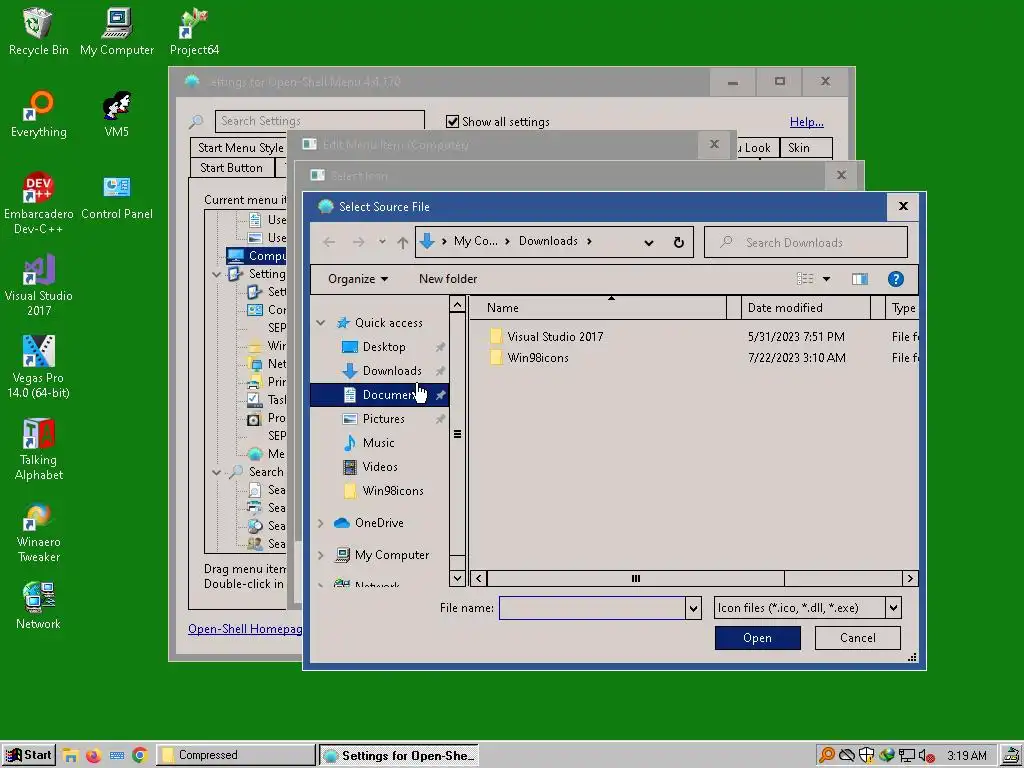Viewport: 1024px width, 768px height.
Task: Open the Organize dropdown menu
Action: point(358,279)
